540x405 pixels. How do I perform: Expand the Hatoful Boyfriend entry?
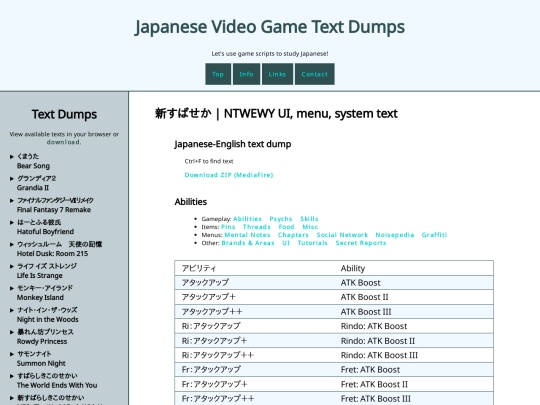tap(12, 222)
